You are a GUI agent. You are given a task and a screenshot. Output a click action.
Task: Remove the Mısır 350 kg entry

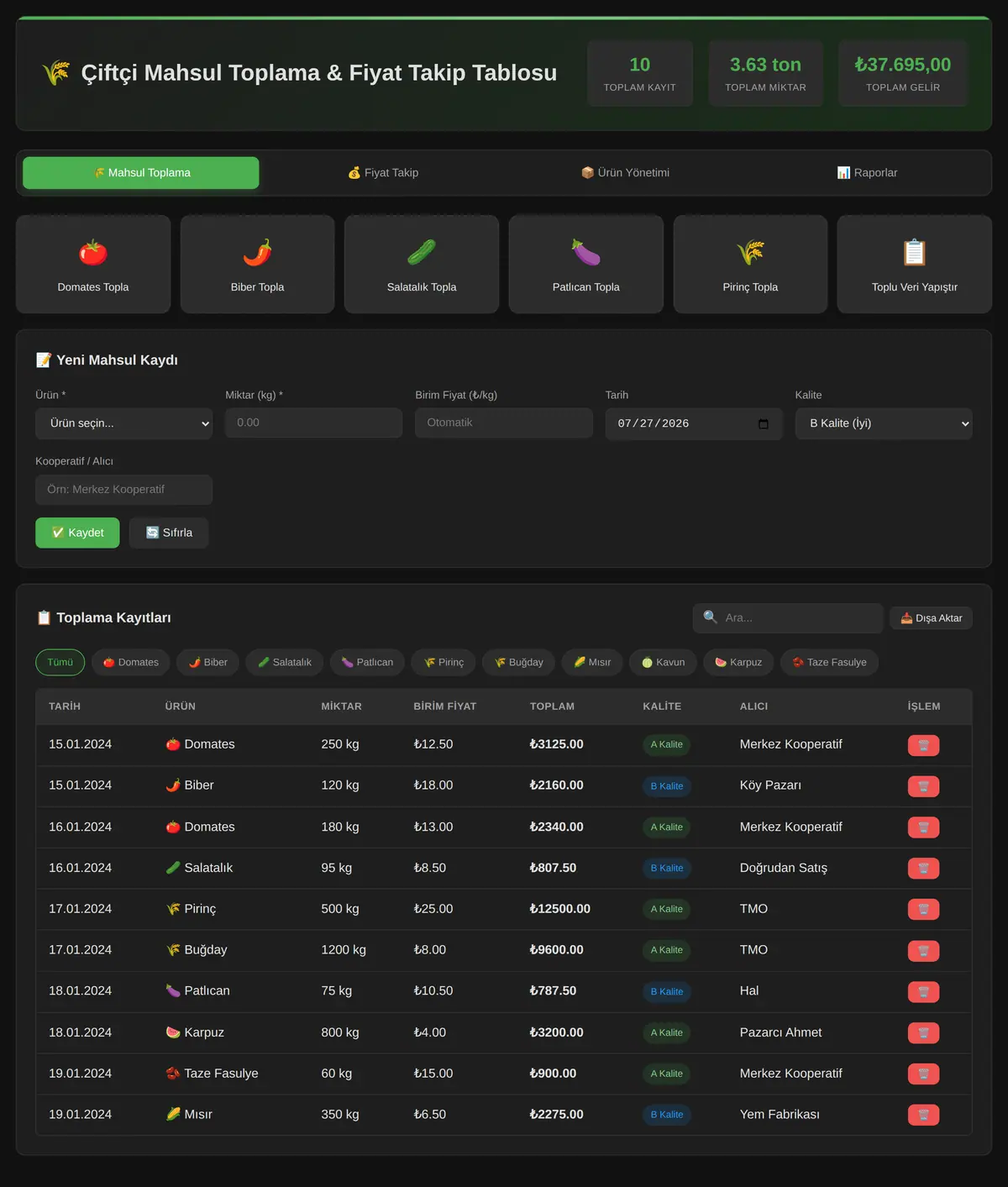(923, 1116)
